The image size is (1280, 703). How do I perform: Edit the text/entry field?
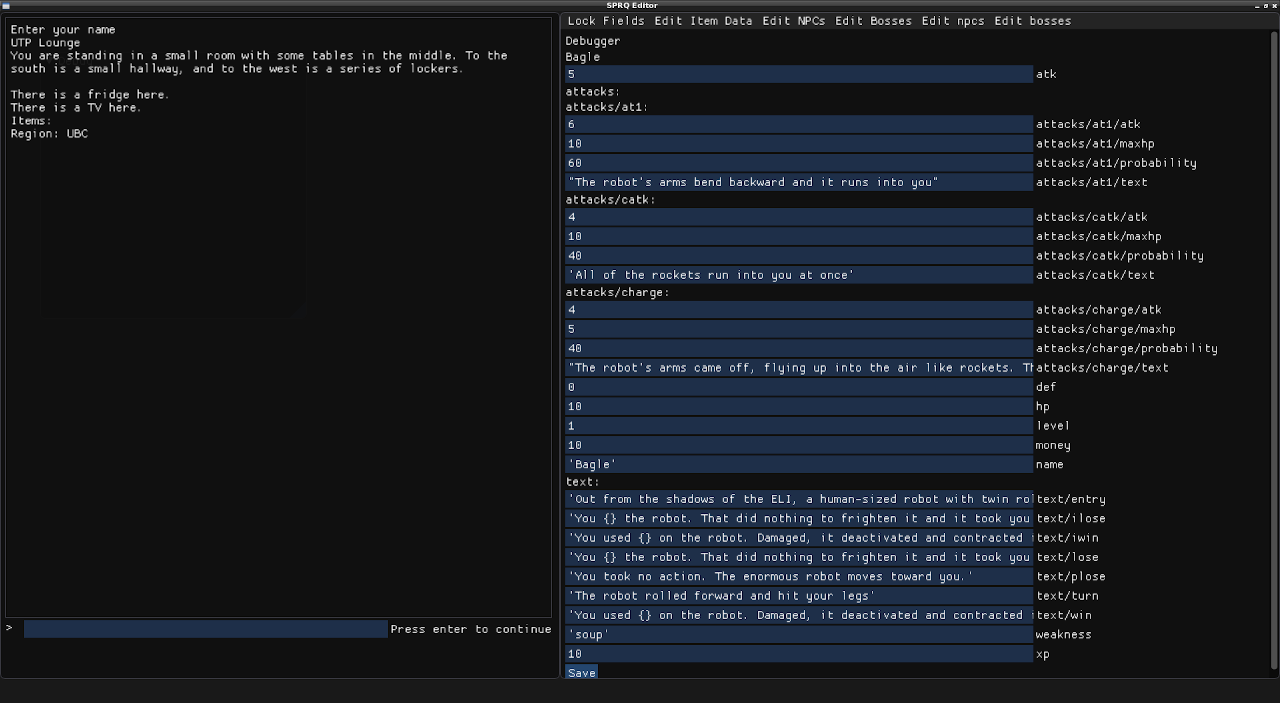point(798,499)
